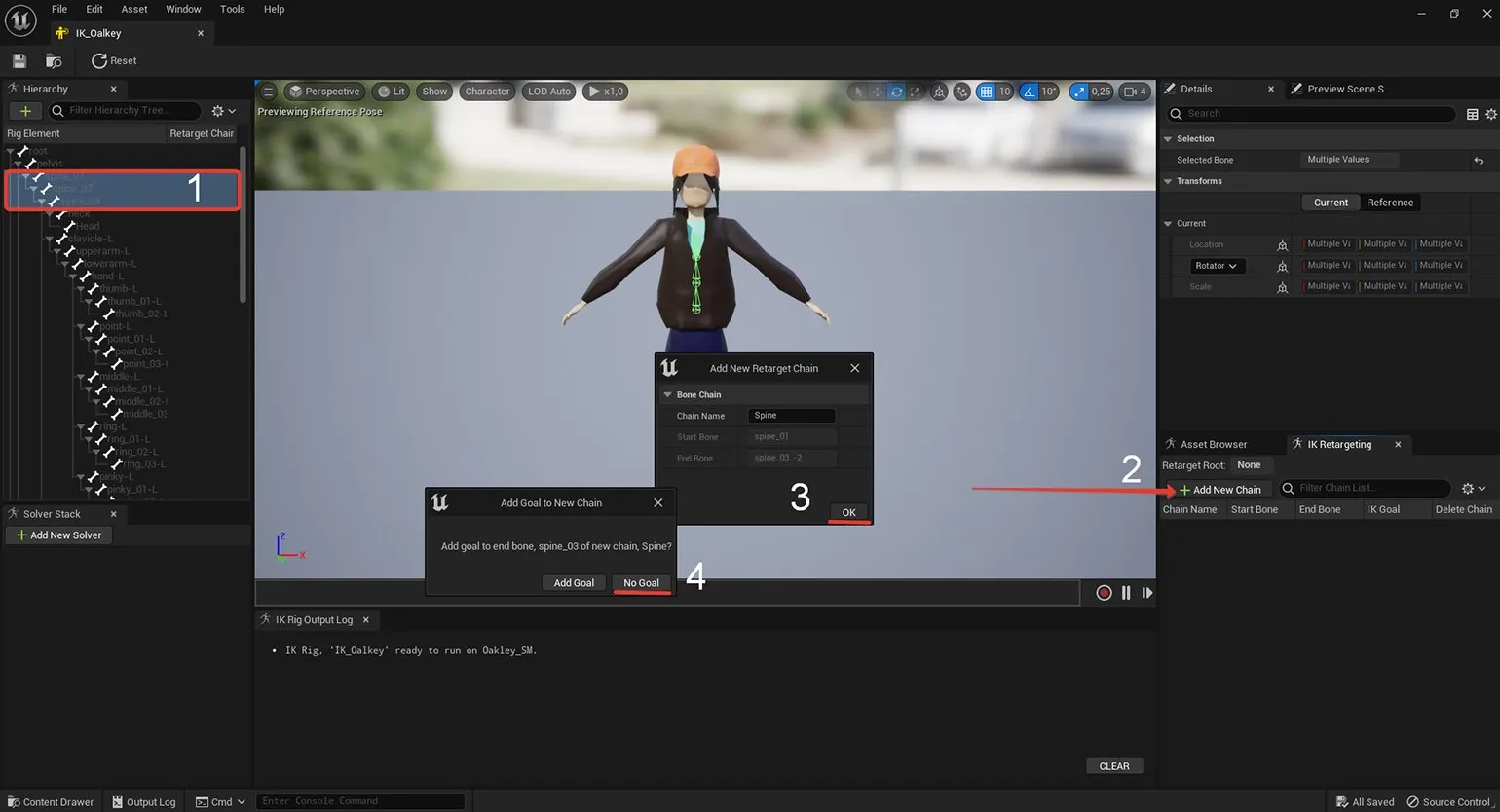Open the Rotator dropdown in Transforms
The width and height of the screenshot is (1500, 812).
[1215, 266]
